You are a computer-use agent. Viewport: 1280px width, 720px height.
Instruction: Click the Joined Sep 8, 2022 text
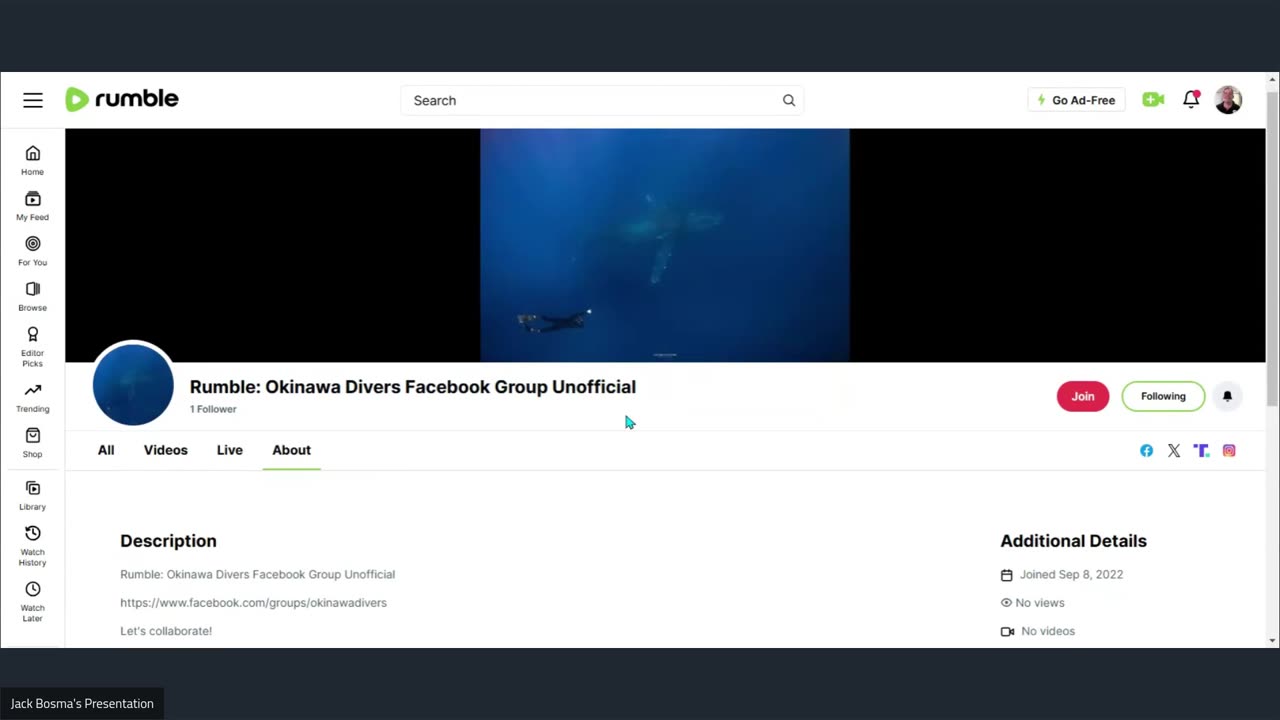pyautogui.click(x=1071, y=575)
